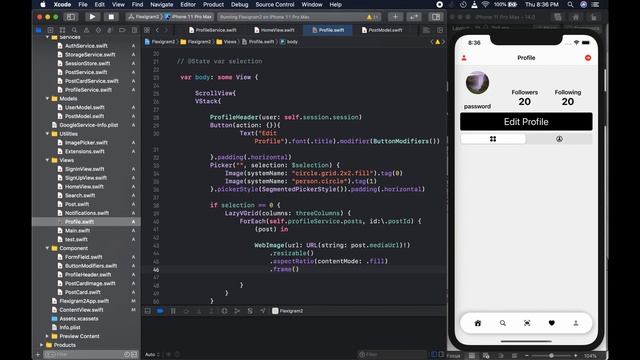The width and height of the screenshot is (640, 360).
Task: Open Spotlight search in menu bar
Action: [570, 4]
